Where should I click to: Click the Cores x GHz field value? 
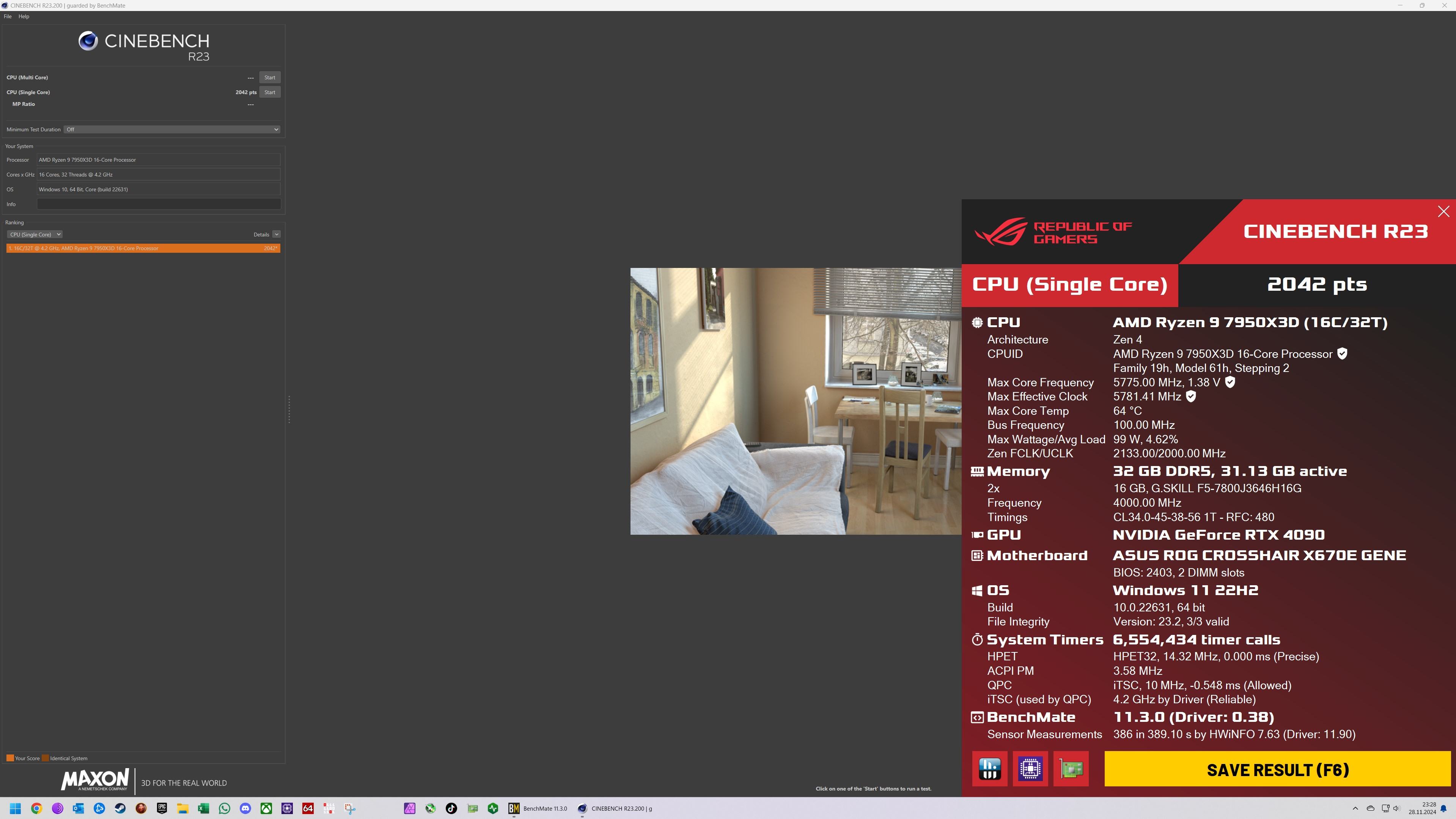(x=159, y=175)
